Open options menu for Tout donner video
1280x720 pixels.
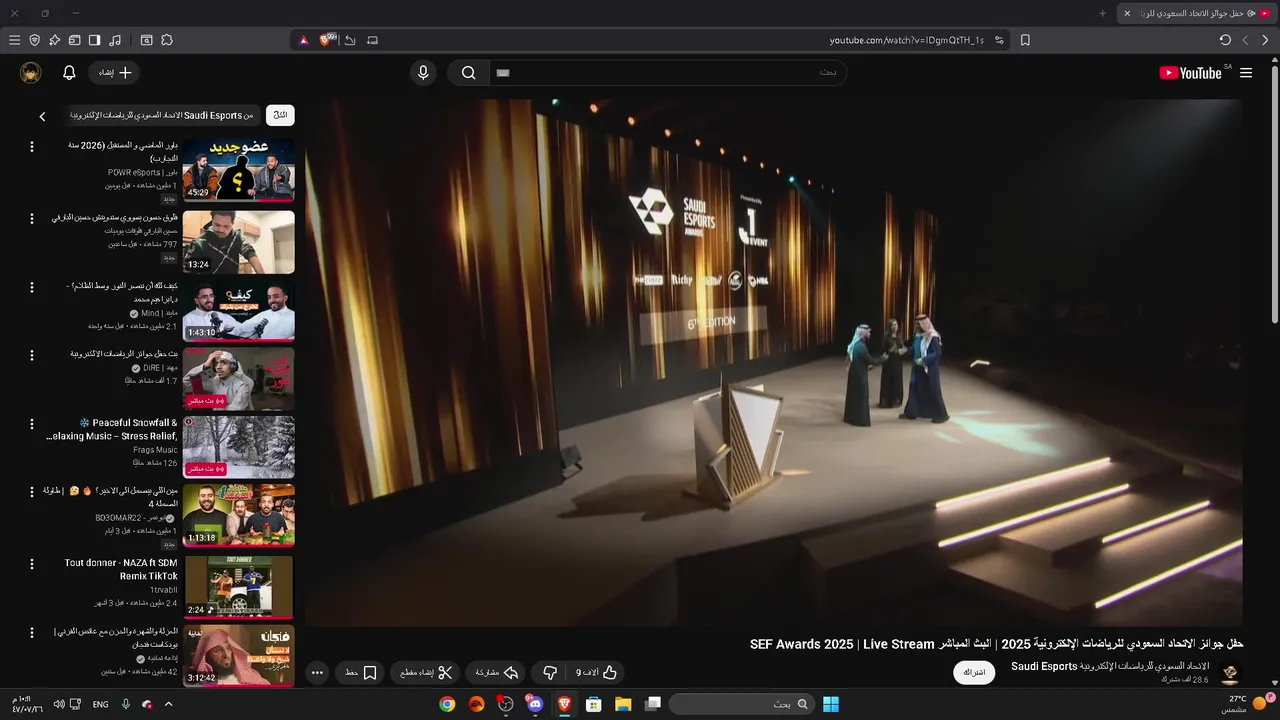pos(31,563)
